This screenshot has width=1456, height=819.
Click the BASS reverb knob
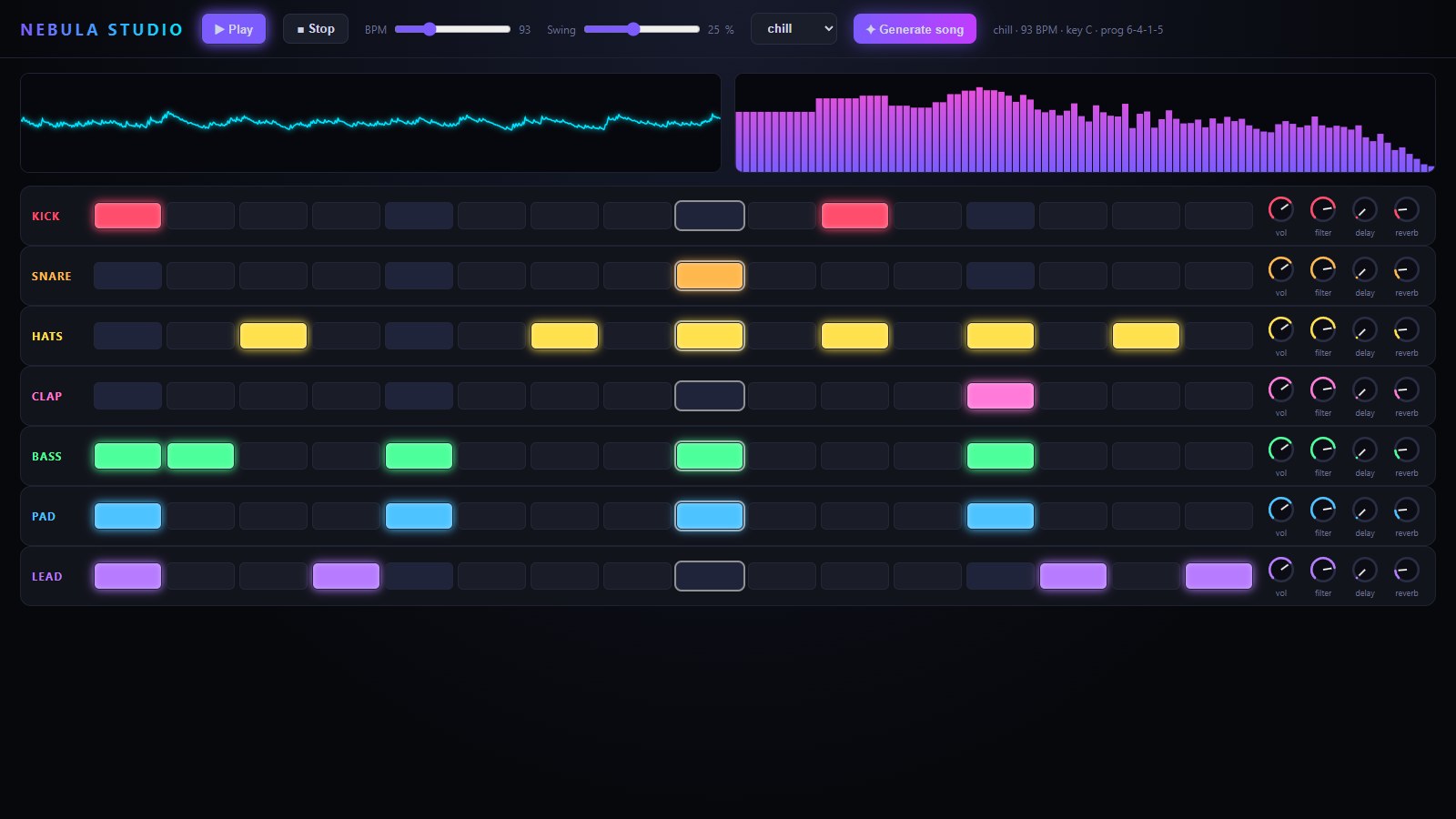tap(1407, 450)
